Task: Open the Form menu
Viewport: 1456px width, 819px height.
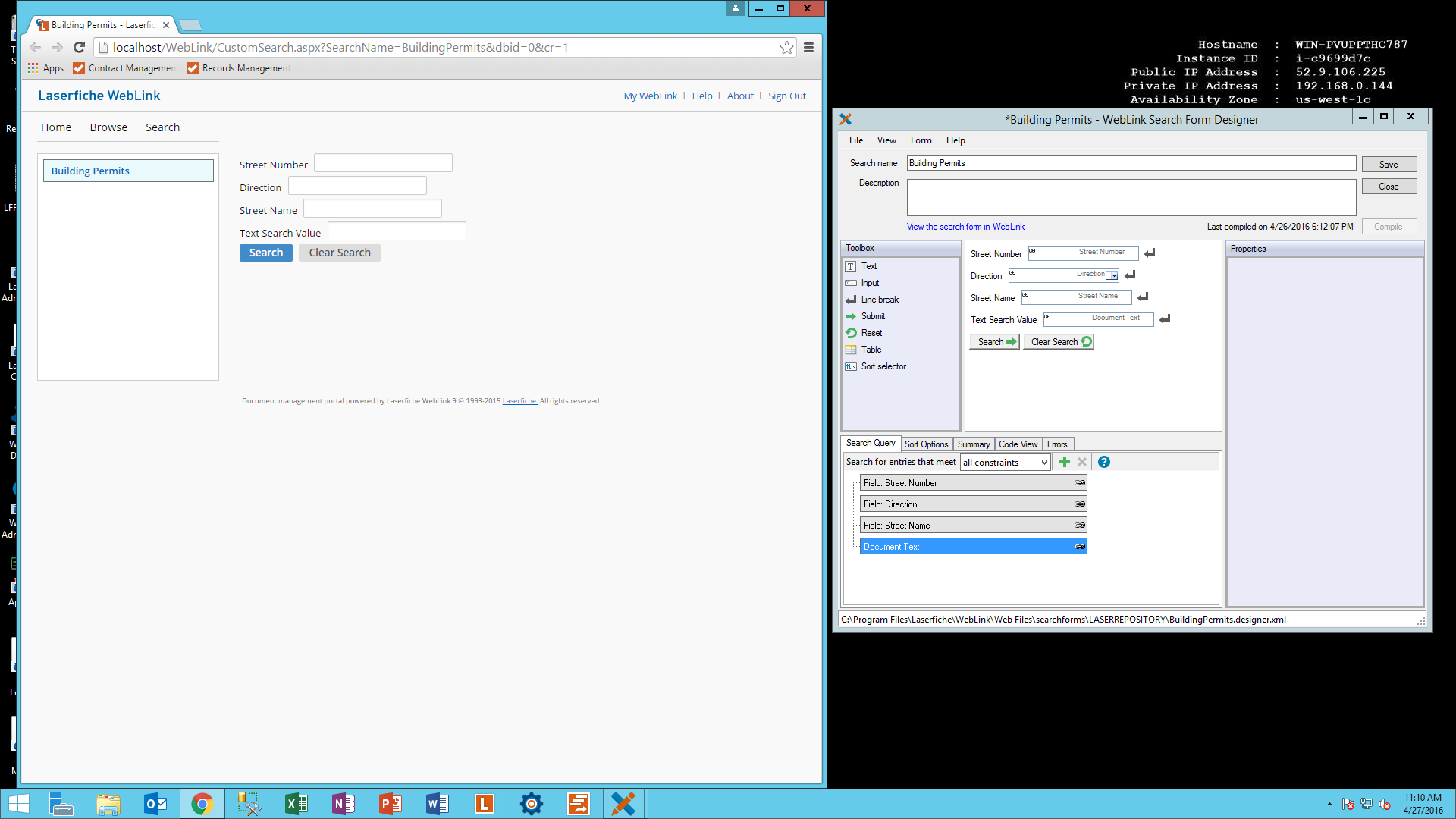Action: tap(921, 140)
